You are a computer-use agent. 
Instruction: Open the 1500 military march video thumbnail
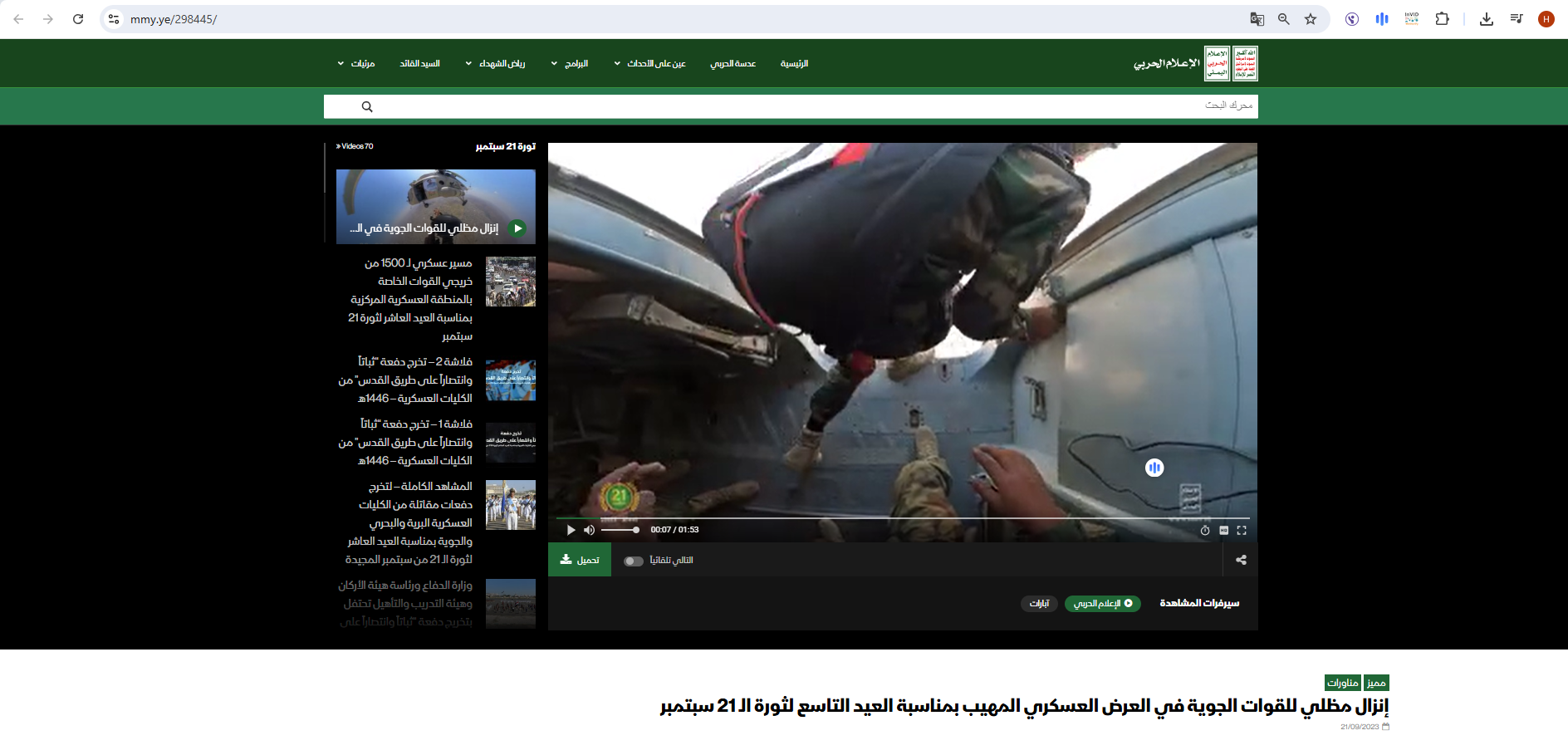click(510, 282)
